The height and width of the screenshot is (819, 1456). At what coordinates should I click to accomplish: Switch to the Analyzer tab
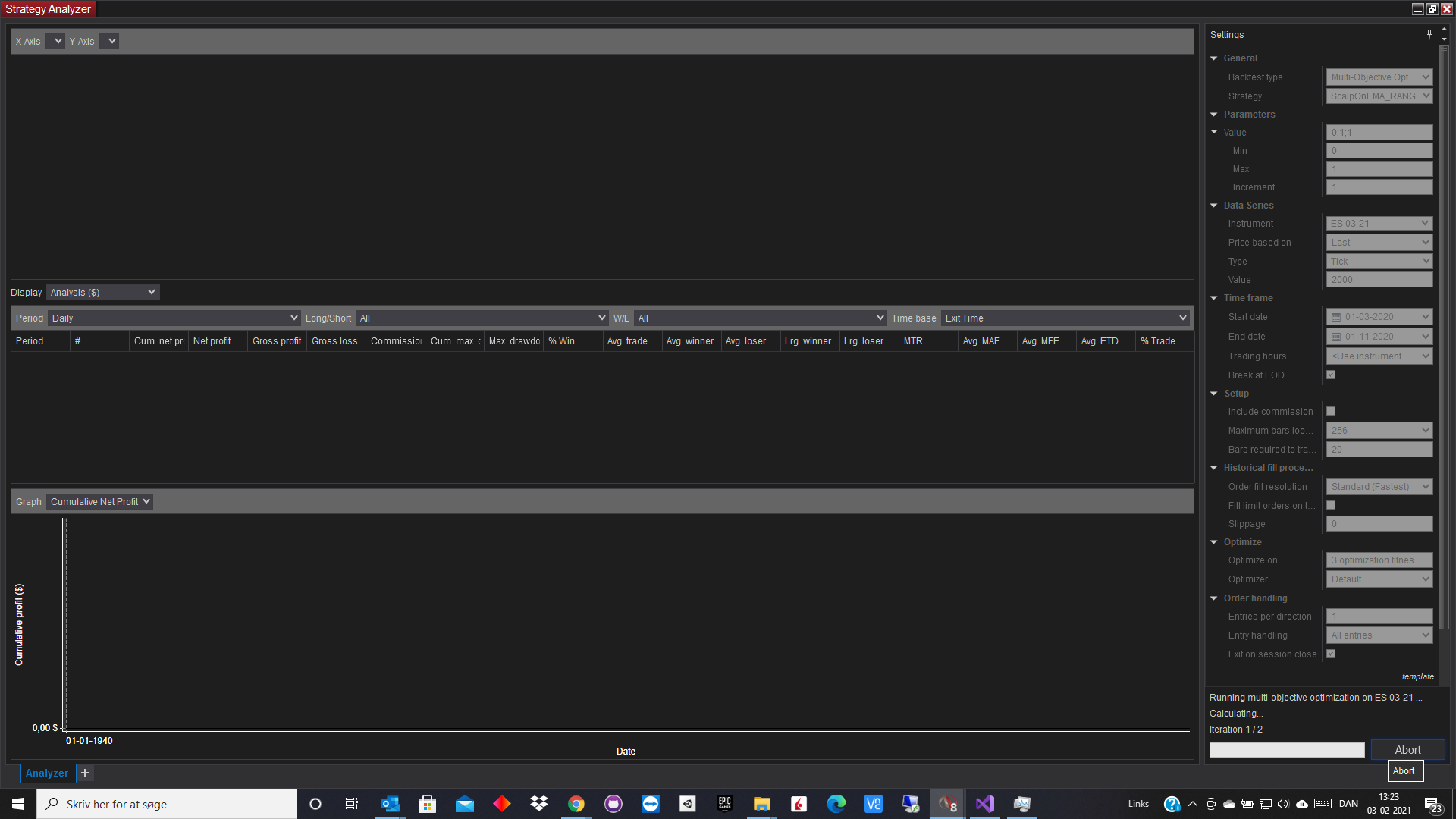47,773
